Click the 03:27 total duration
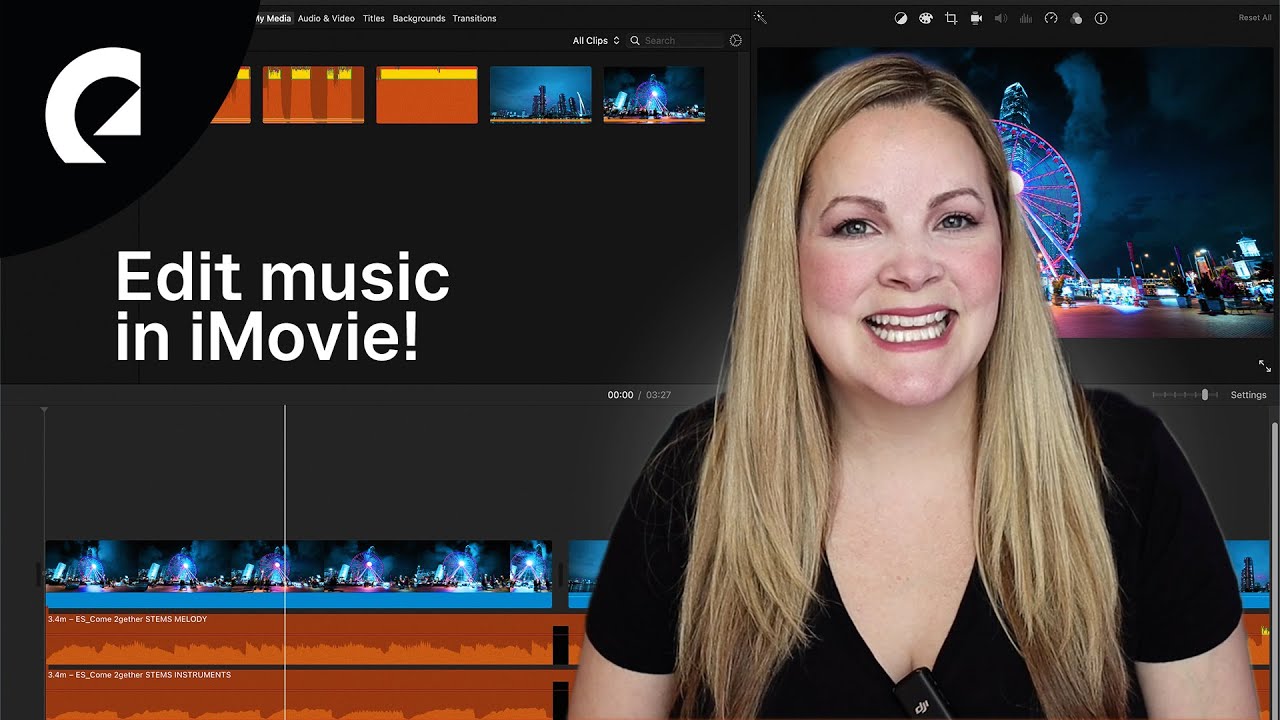1280x720 pixels. pos(658,395)
